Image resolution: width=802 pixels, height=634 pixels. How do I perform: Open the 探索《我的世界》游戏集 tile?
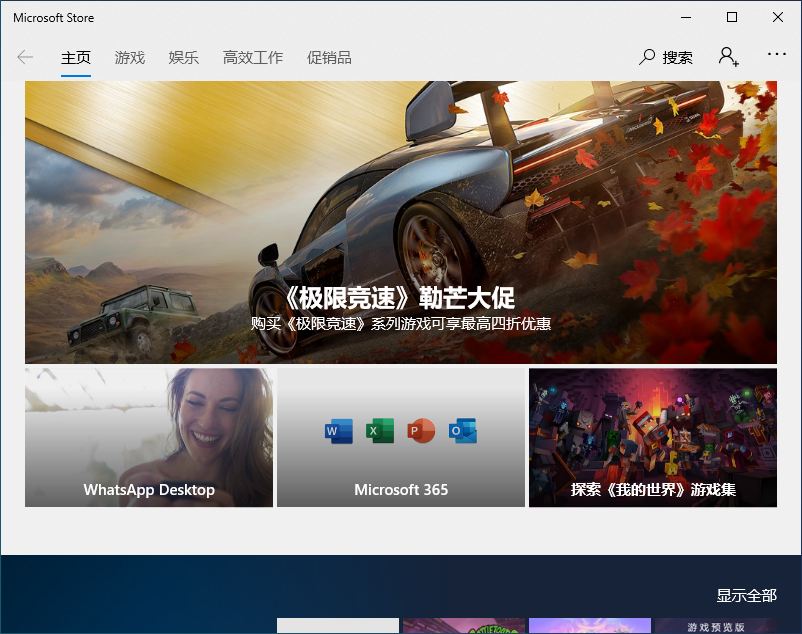[x=653, y=438]
